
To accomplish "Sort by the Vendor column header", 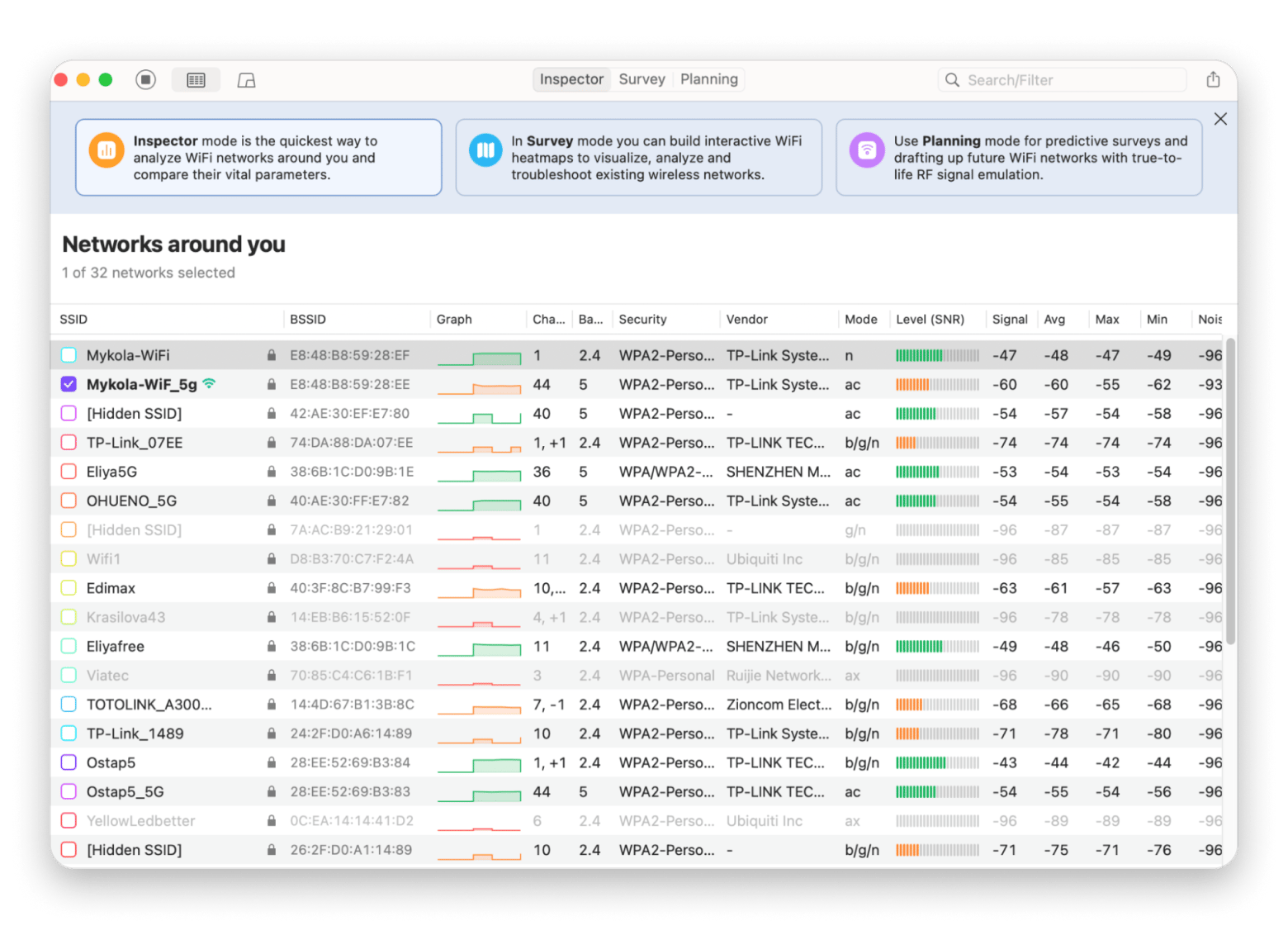I will click(746, 320).
